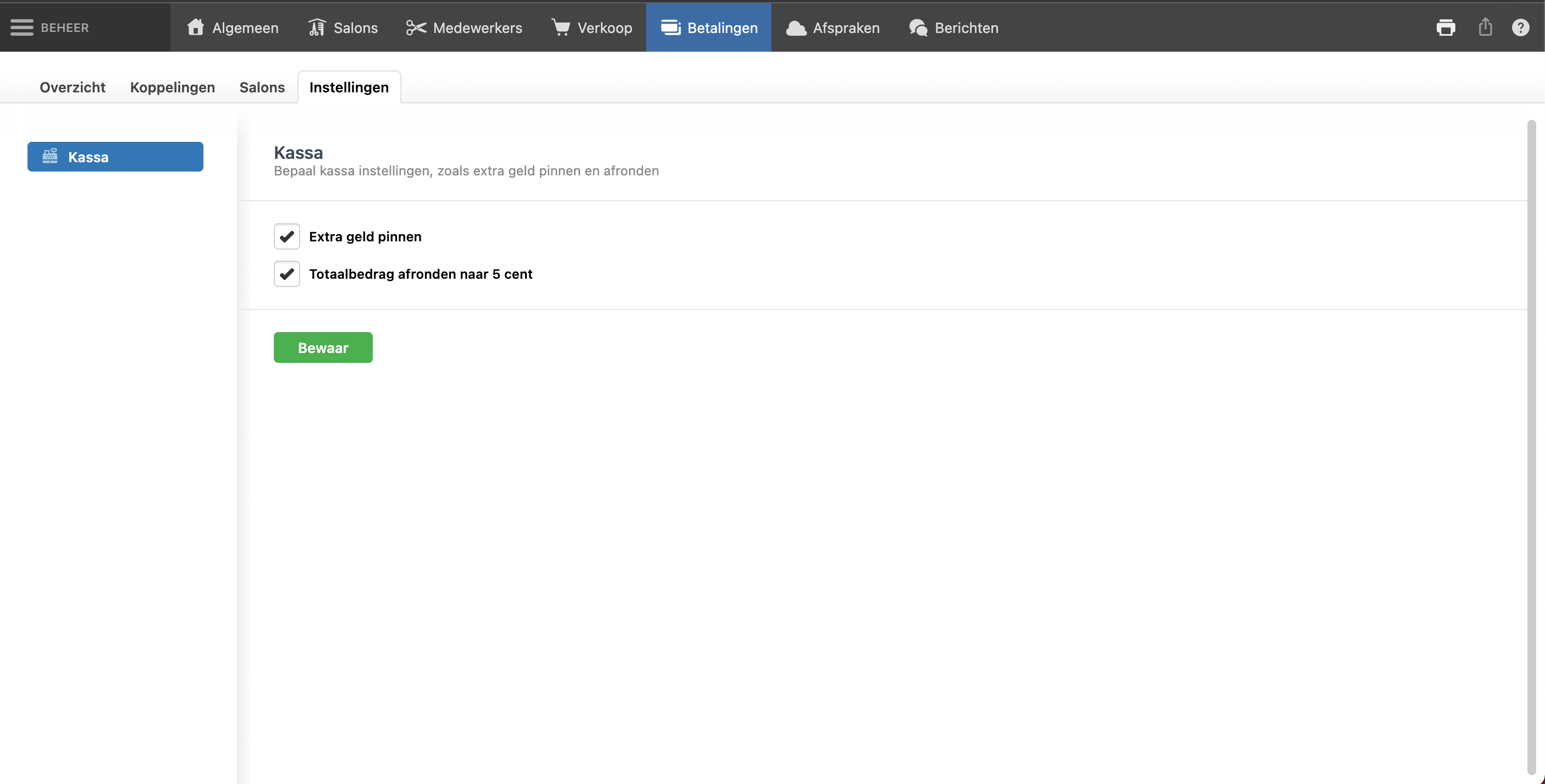
Task: Toggle the Extra geld pinnen checkbox
Action: click(286, 236)
